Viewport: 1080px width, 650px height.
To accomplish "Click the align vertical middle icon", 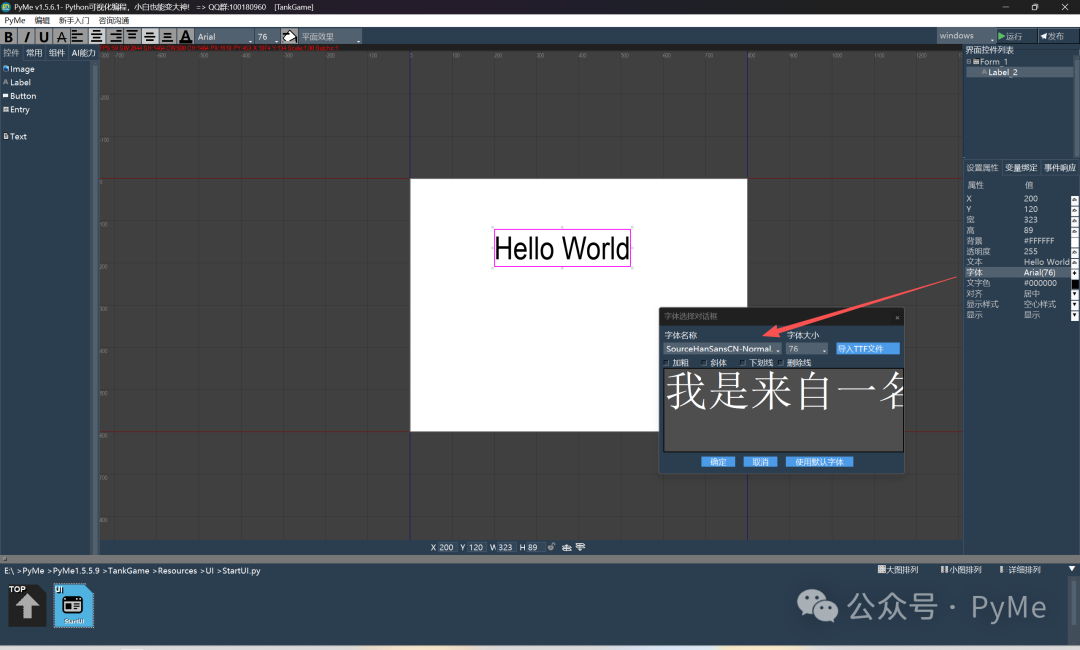I will click(149, 36).
